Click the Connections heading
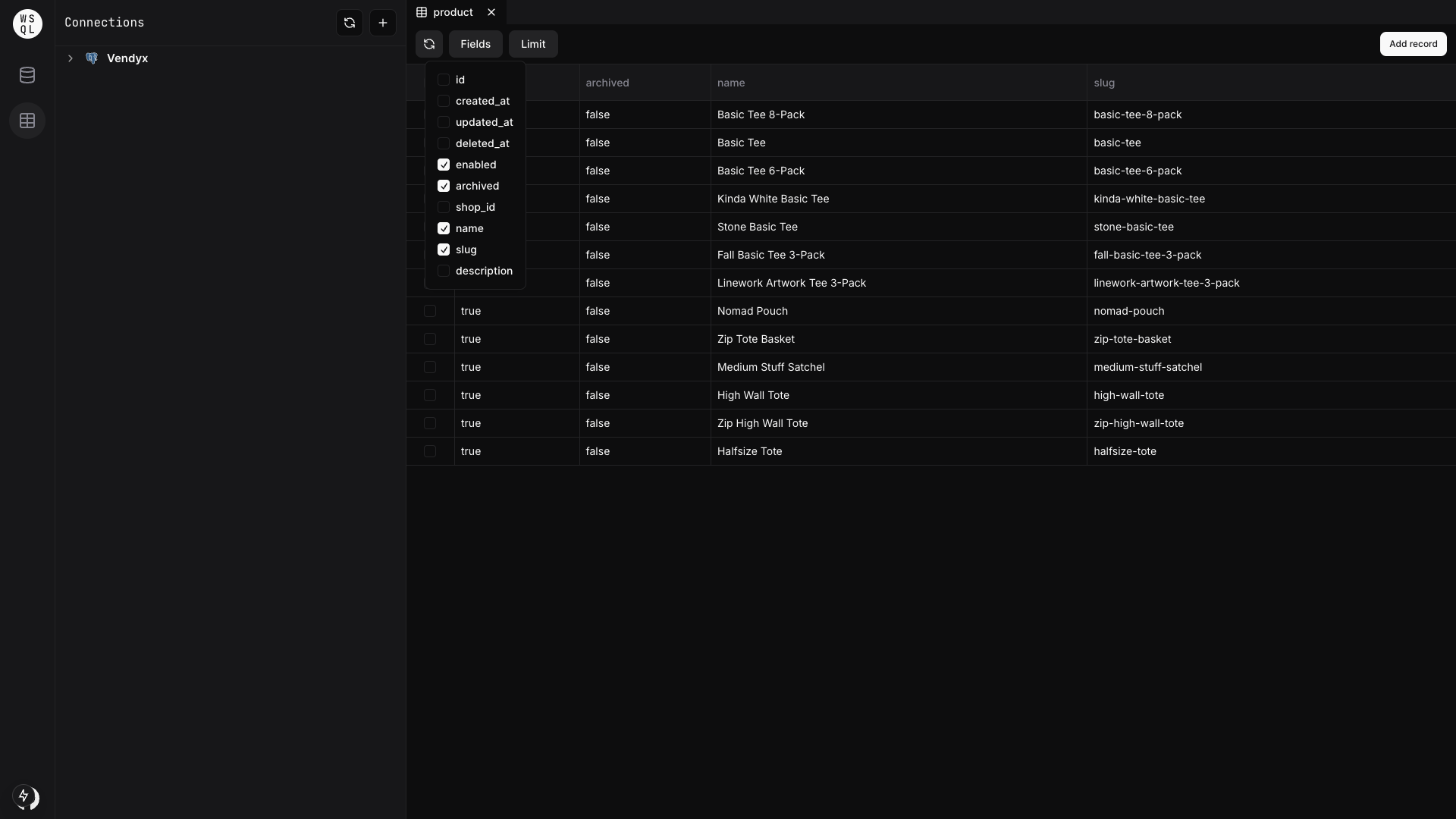The height and width of the screenshot is (819, 1456). tap(104, 22)
